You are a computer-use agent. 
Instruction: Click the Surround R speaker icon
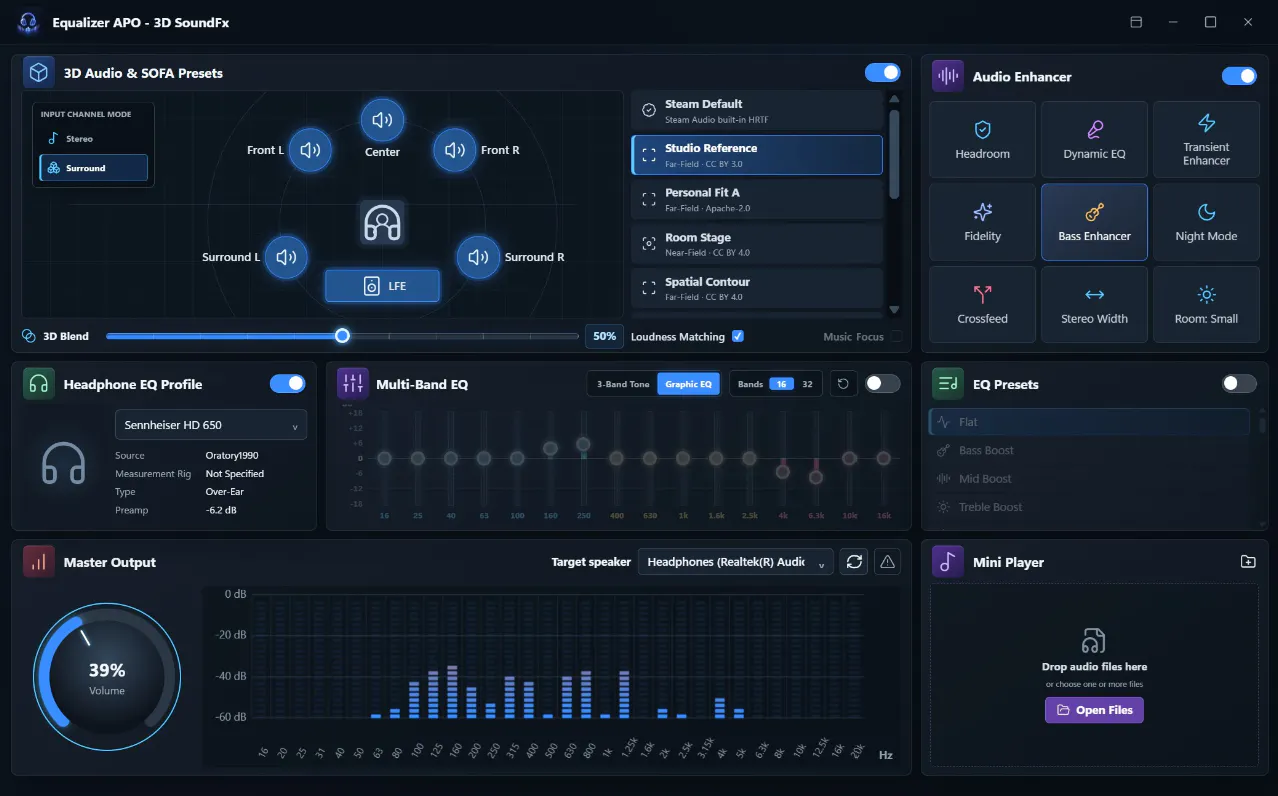point(478,257)
